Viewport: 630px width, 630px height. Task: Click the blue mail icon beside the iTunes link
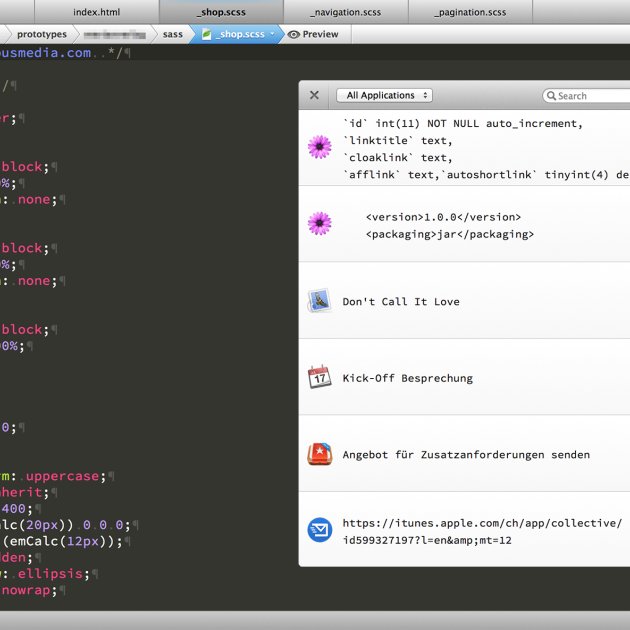(319, 530)
